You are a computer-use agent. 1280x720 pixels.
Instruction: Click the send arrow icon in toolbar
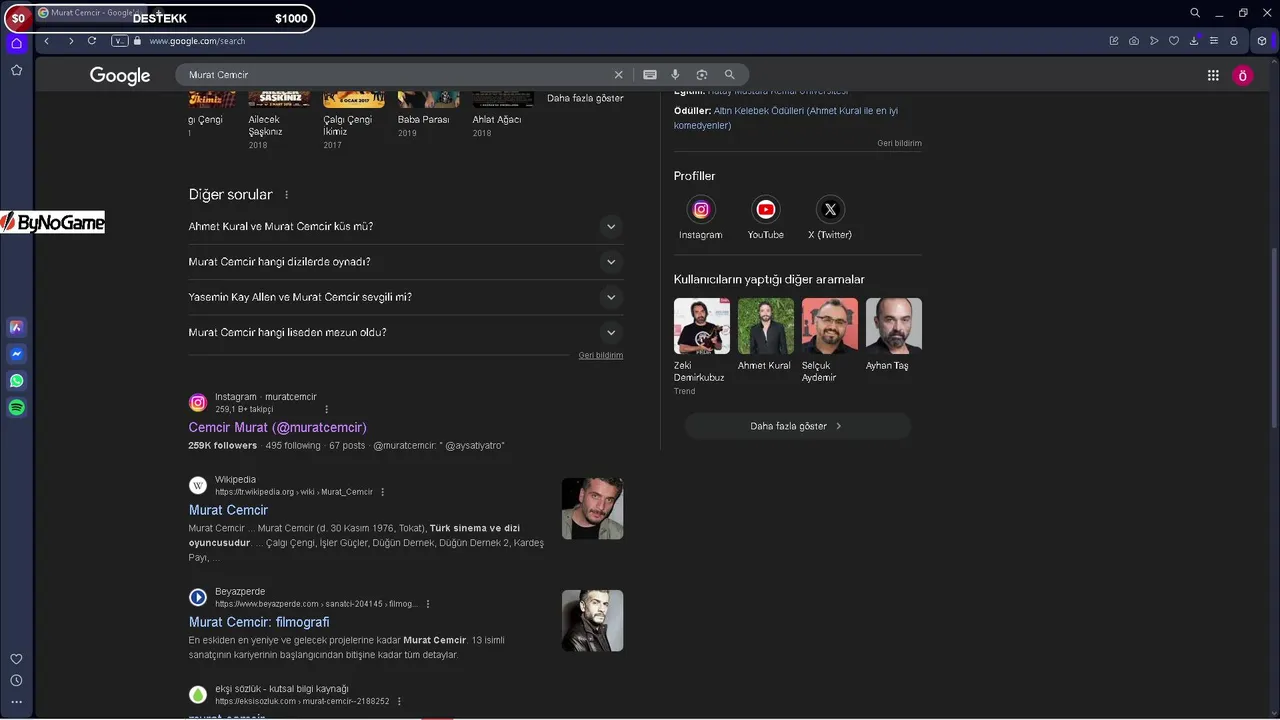[1154, 41]
